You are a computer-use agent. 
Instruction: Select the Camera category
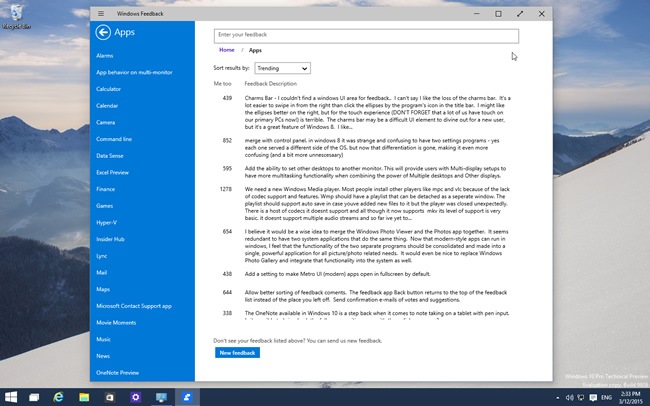105,122
